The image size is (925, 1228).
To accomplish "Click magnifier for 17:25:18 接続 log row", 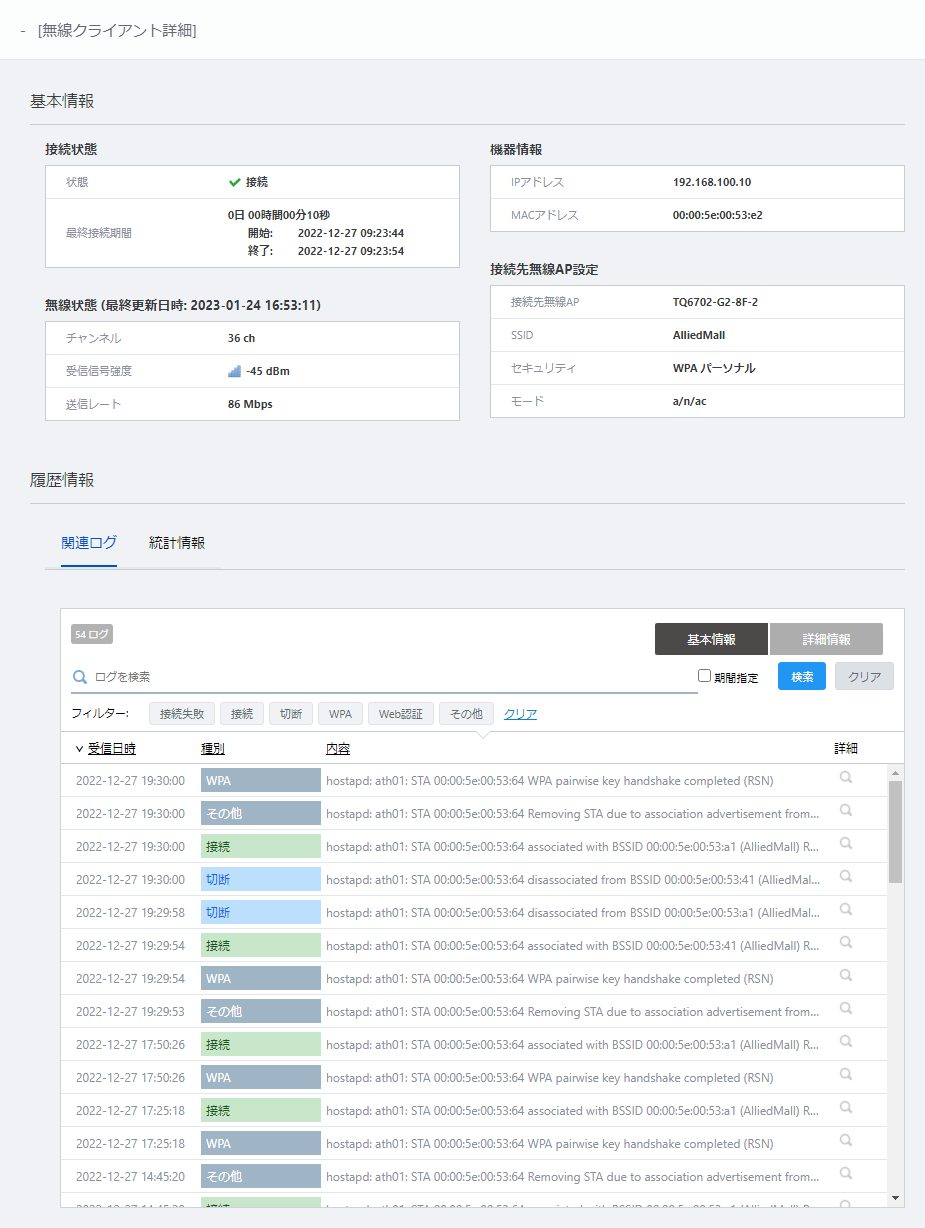I will tap(845, 1108).
